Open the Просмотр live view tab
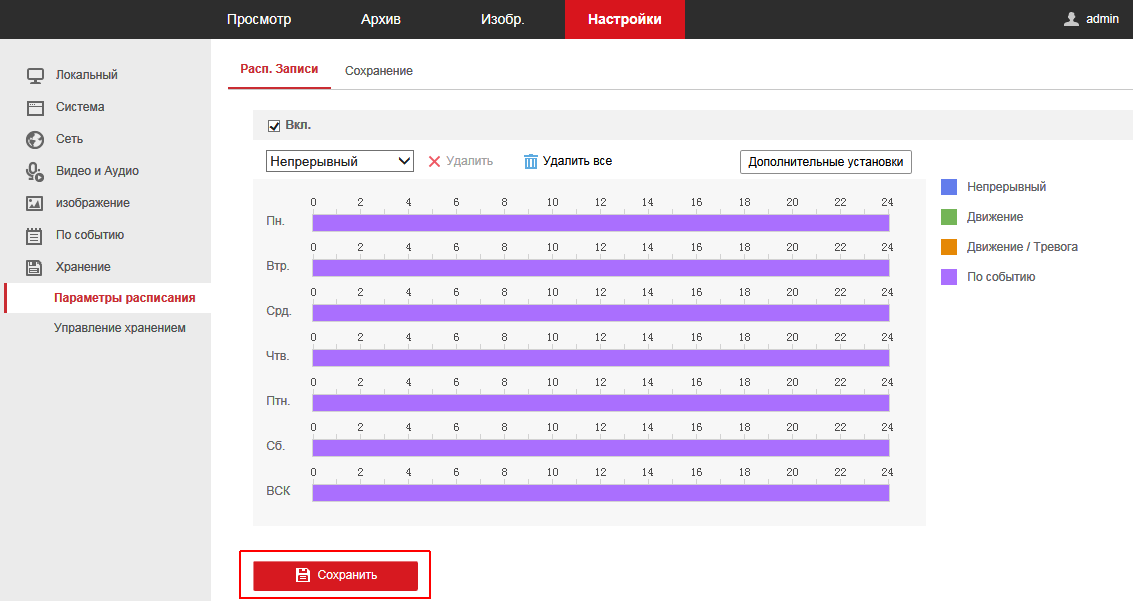The height and width of the screenshot is (601, 1133). coord(259,20)
